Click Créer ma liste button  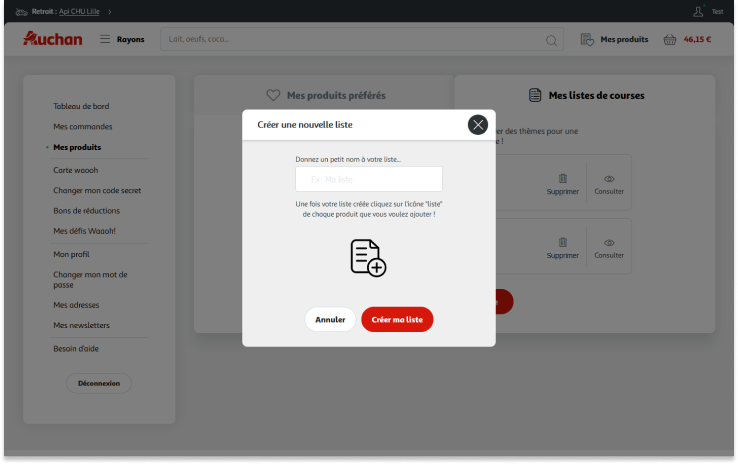pyautogui.click(x=397, y=320)
